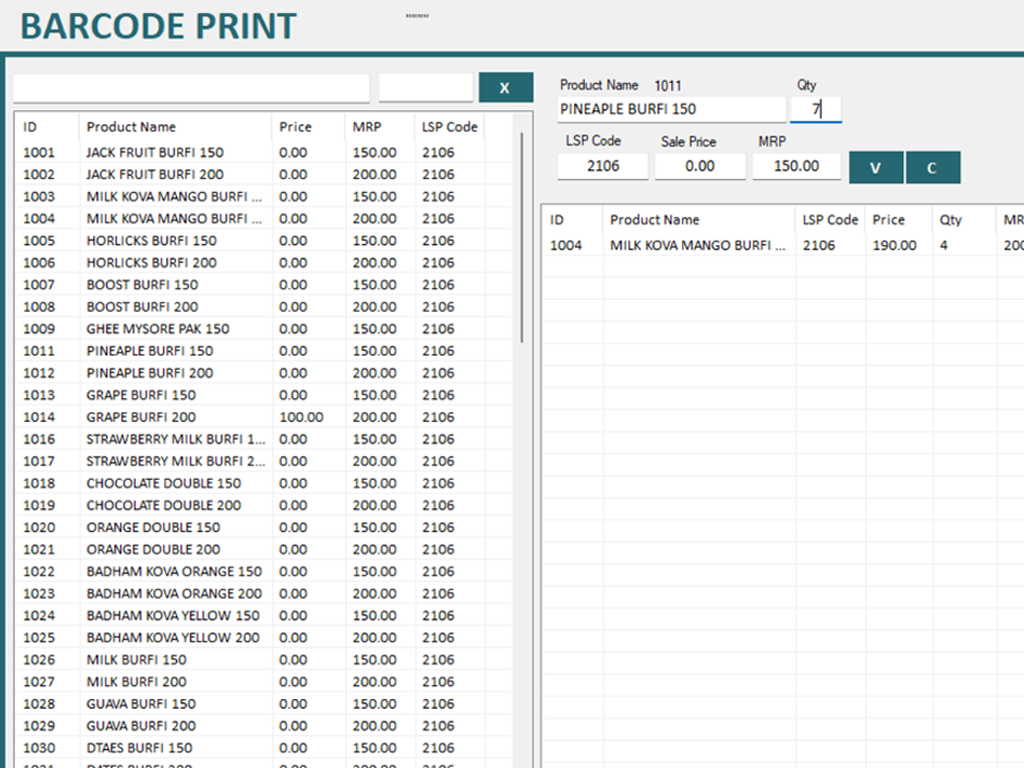Select GUAVA BURFI 200 row
This screenshot has width=1024, height=768.
coord(263,726)
